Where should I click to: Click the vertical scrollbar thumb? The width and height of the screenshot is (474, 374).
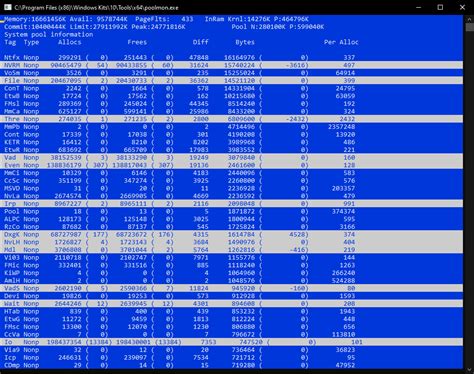(468, 27)
